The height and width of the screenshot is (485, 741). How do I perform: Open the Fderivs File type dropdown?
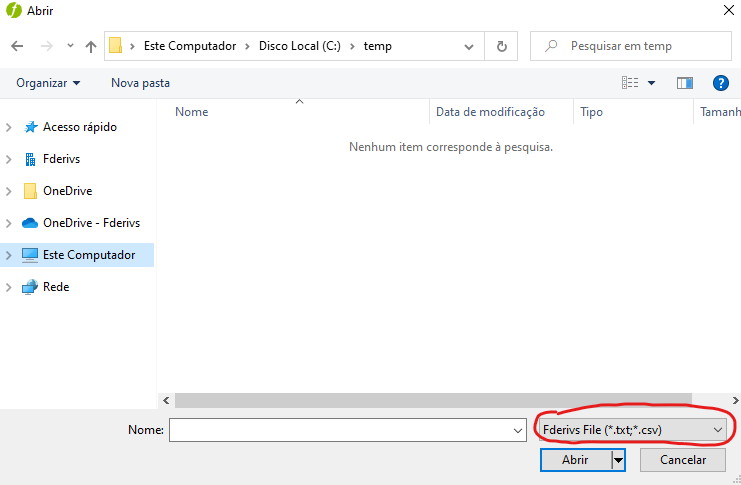631,429
